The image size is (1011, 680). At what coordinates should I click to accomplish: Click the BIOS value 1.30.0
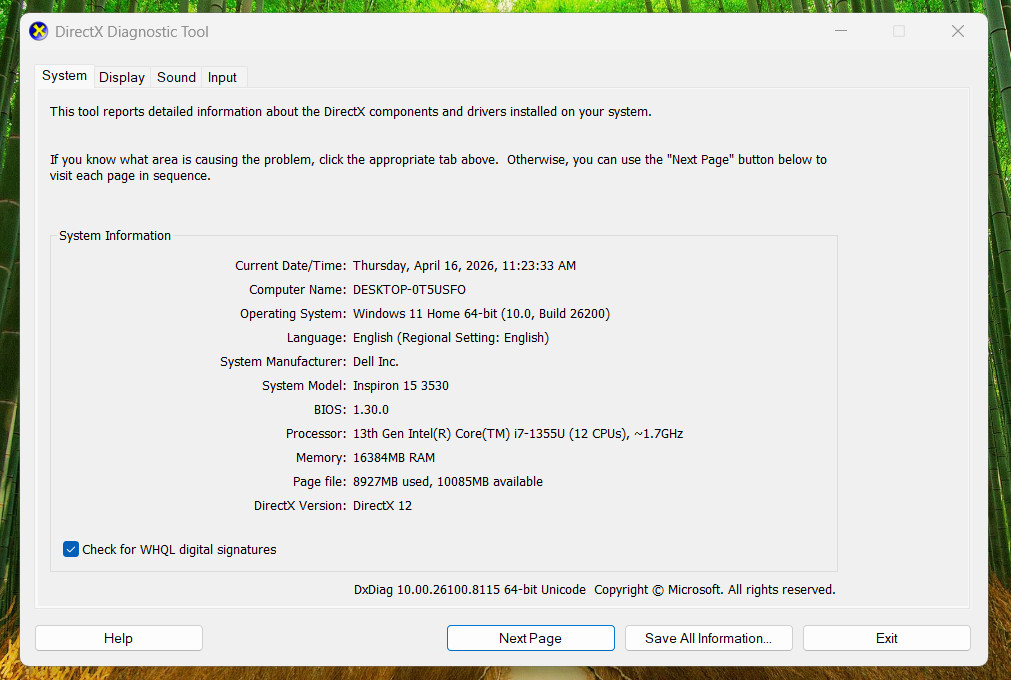(x=371, y=409)
